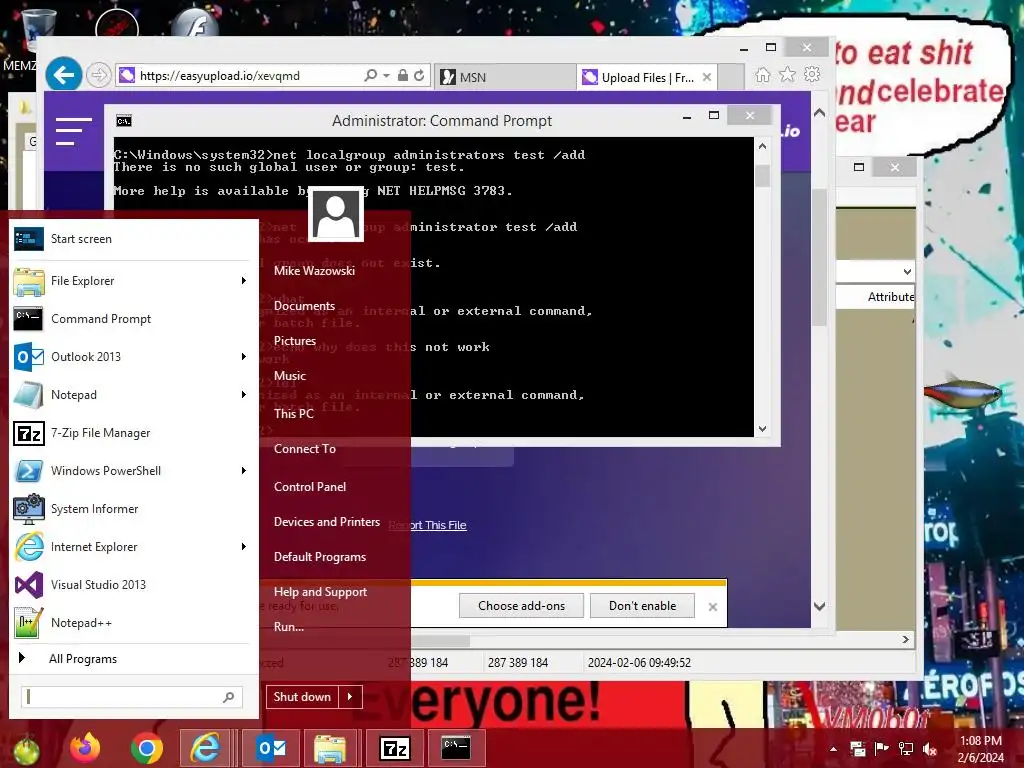This screenshot has width=1024, height=768.
Task: Open Help and Support
Action: point(320,592)
